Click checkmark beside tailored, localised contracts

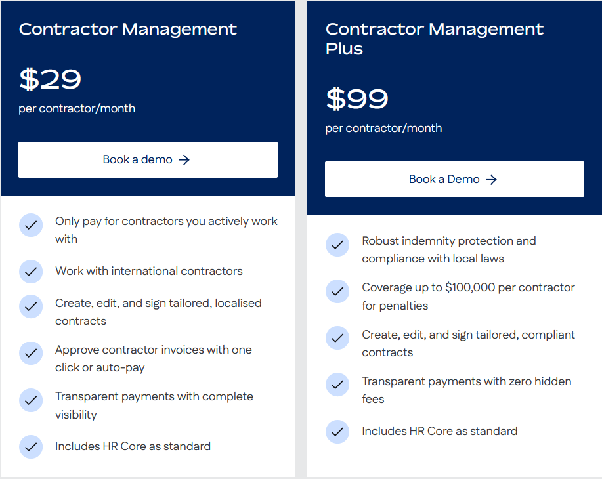coord(31,306)
